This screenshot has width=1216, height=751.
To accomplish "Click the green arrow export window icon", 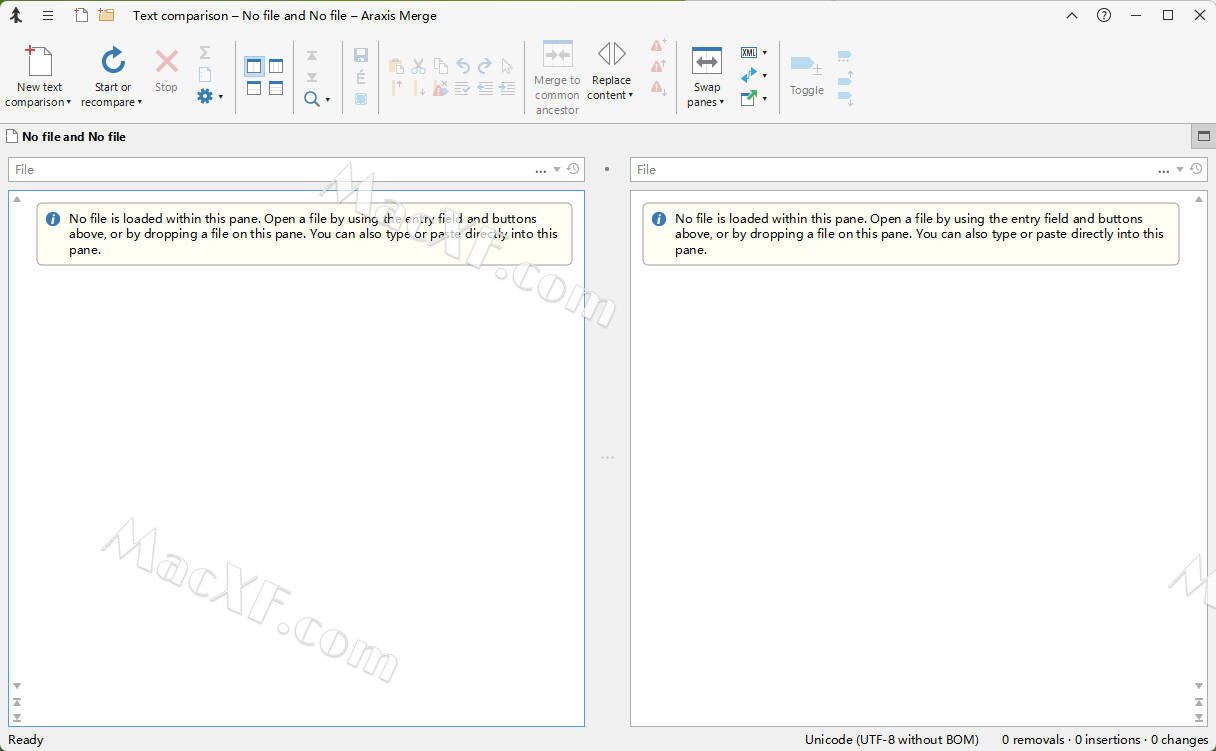I will [749, 98].
